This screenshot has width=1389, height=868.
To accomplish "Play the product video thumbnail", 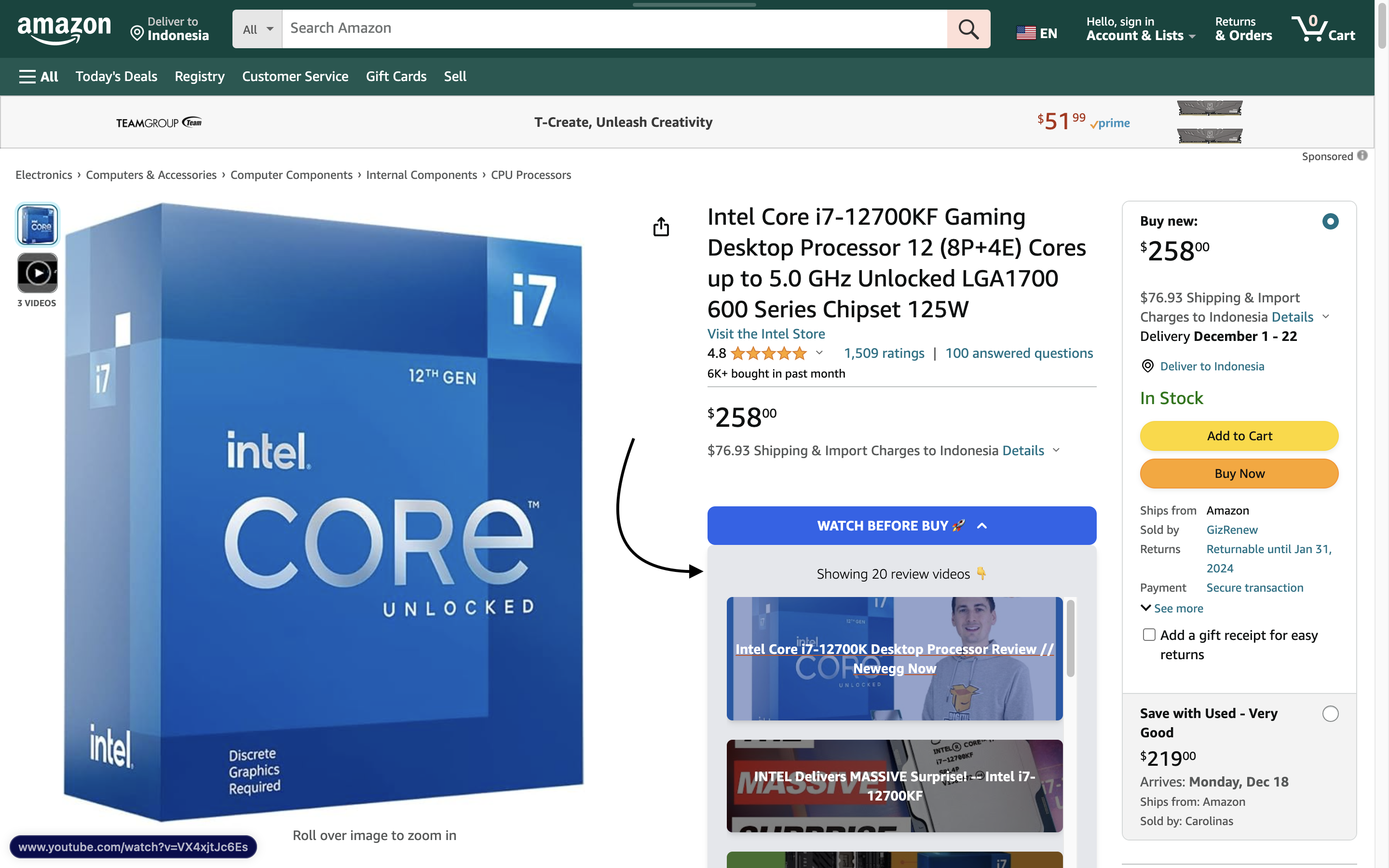I will tap(37, 273).
